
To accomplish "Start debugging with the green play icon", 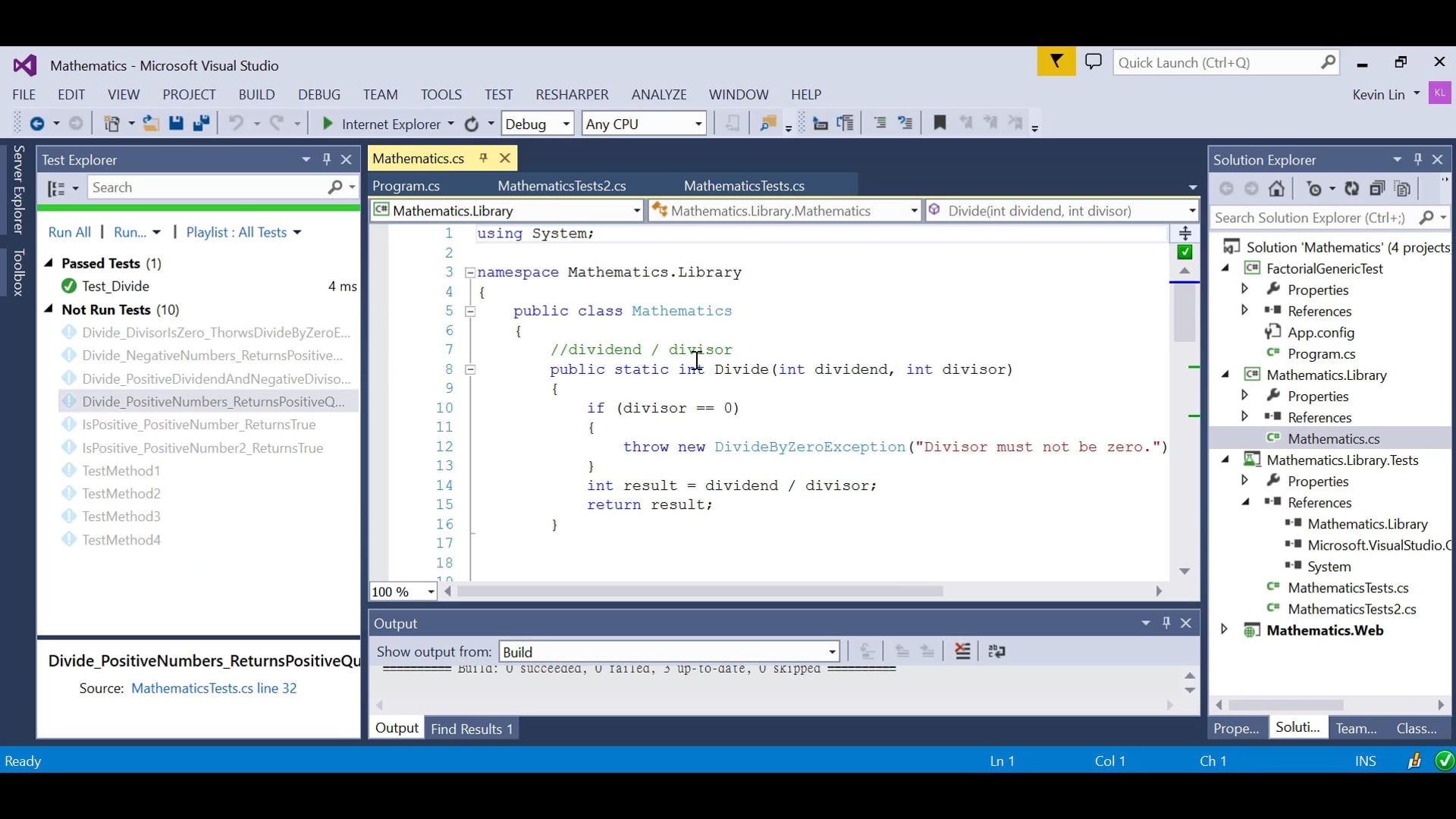I will 328,124.
